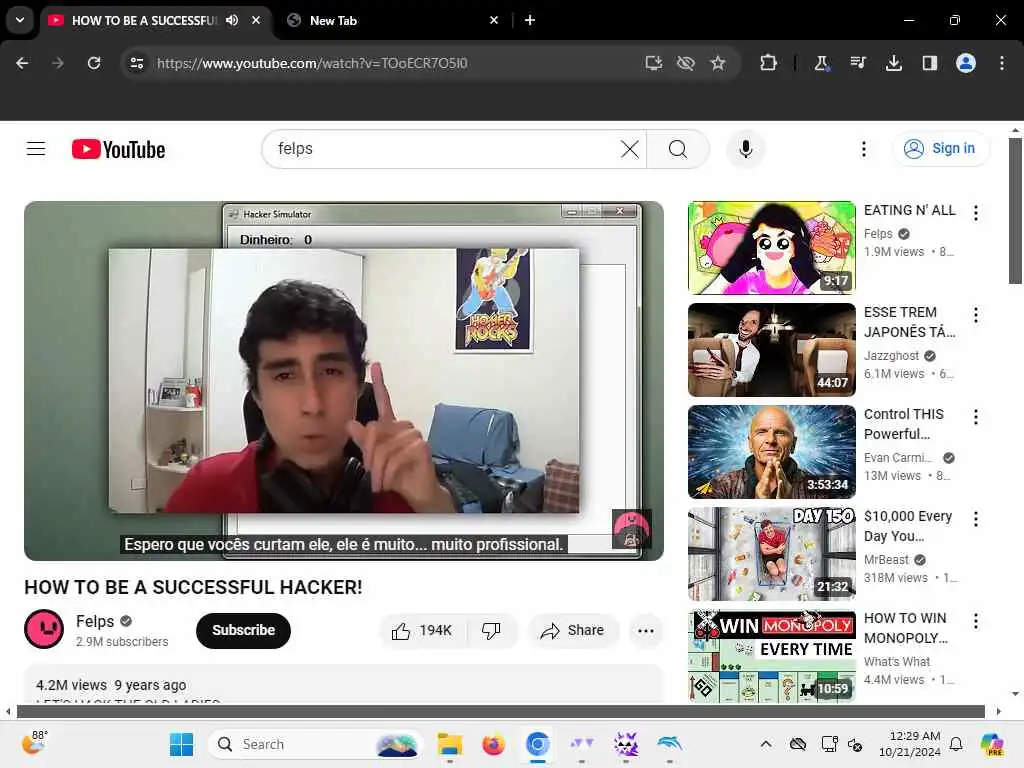The height and width of the screenshot is (768, 1024).
Task: Click the magnifier search button
Action: [x=678, y=149]
